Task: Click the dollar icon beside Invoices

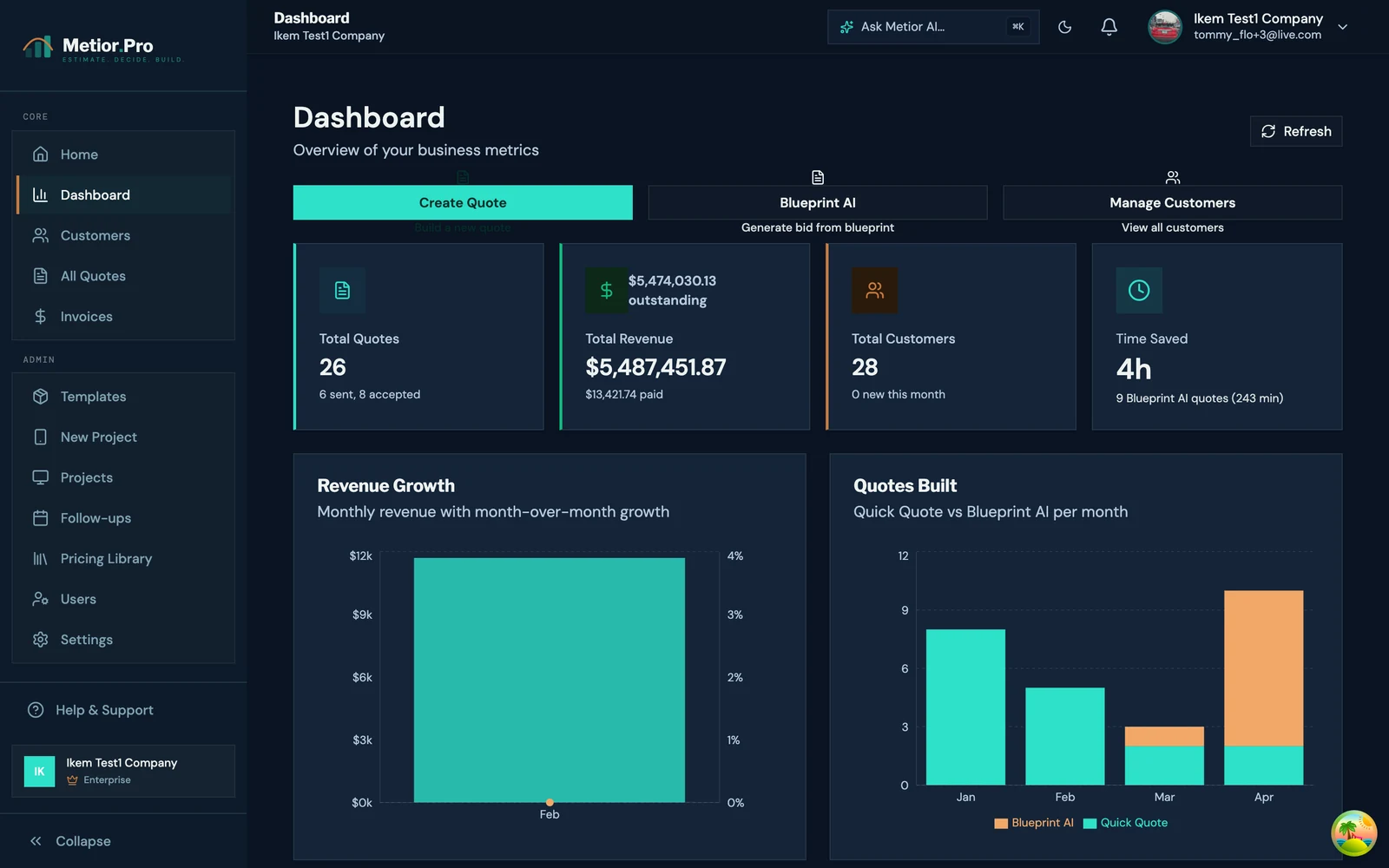Action: (x=40, y=317)
